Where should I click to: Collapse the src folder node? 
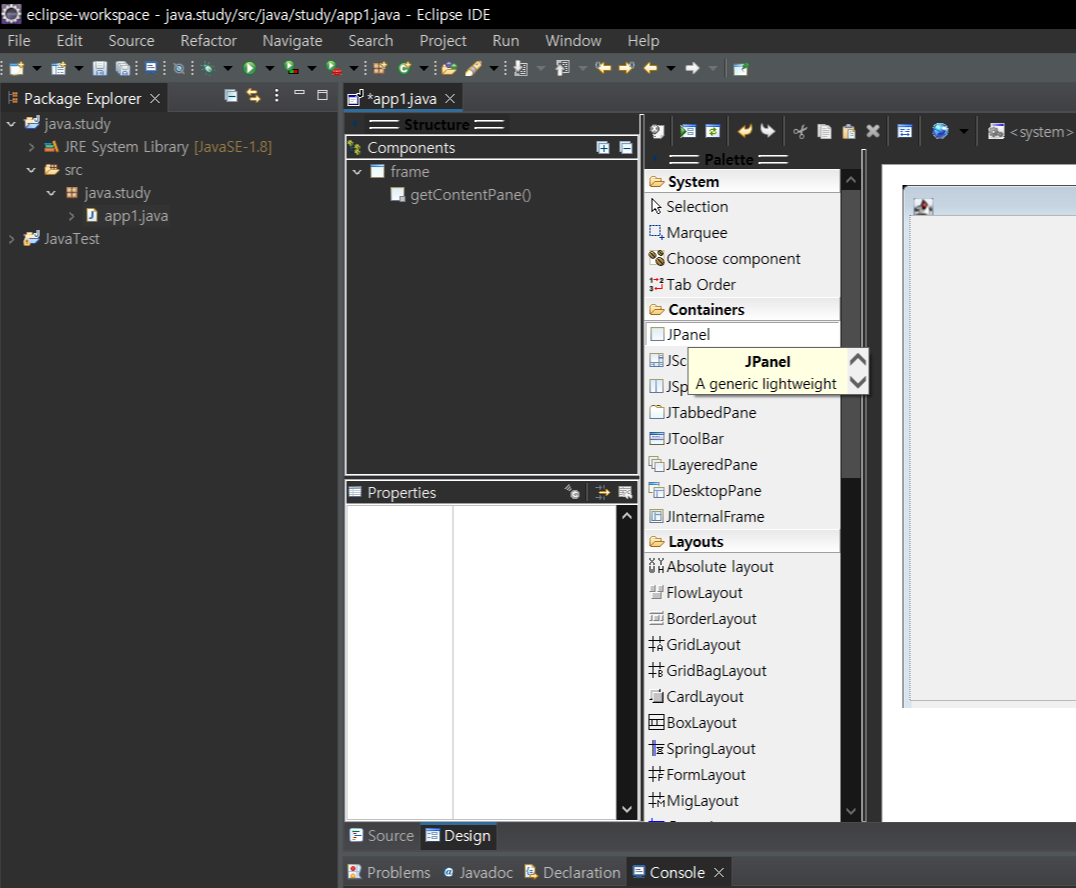pyautogui.click(x=32, y=170)
